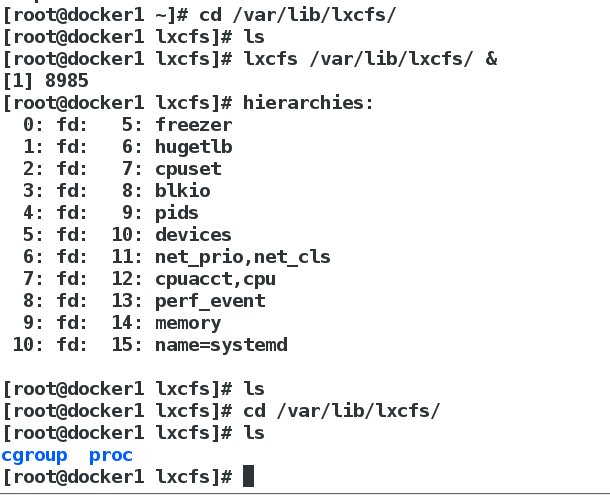610x495 pixels.
Task: Click the word freezer in hierarchies
Action: click(x=193, y=125)
